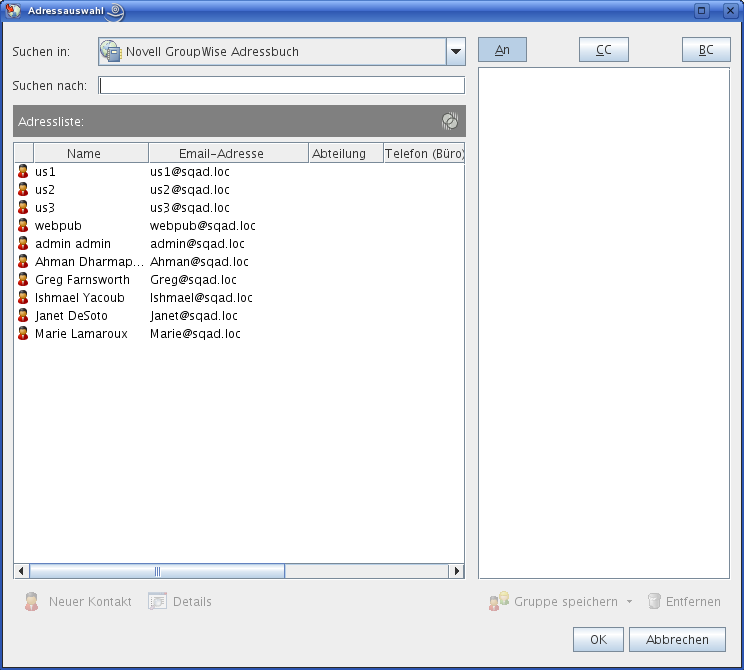The image size is (744, 670).
Task: Select the us1 name entry
Action: click(45, 172)
